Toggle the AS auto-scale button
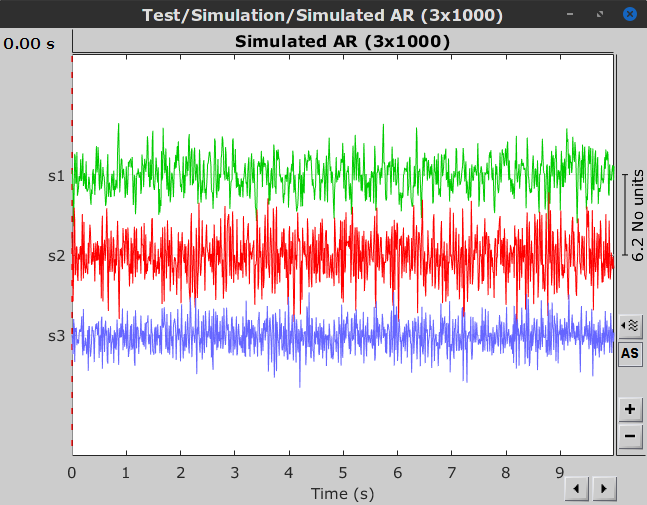The image size is (647, 505). point(630,353)
